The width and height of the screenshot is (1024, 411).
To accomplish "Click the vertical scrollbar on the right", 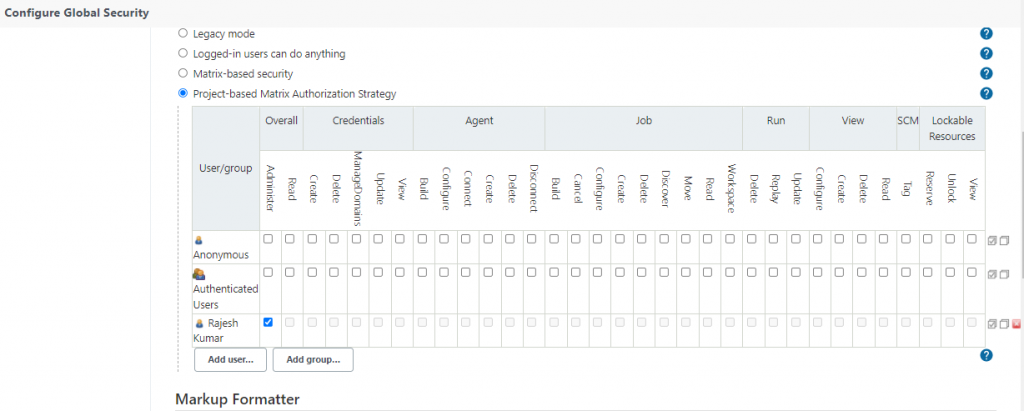I will (1020, 200).
